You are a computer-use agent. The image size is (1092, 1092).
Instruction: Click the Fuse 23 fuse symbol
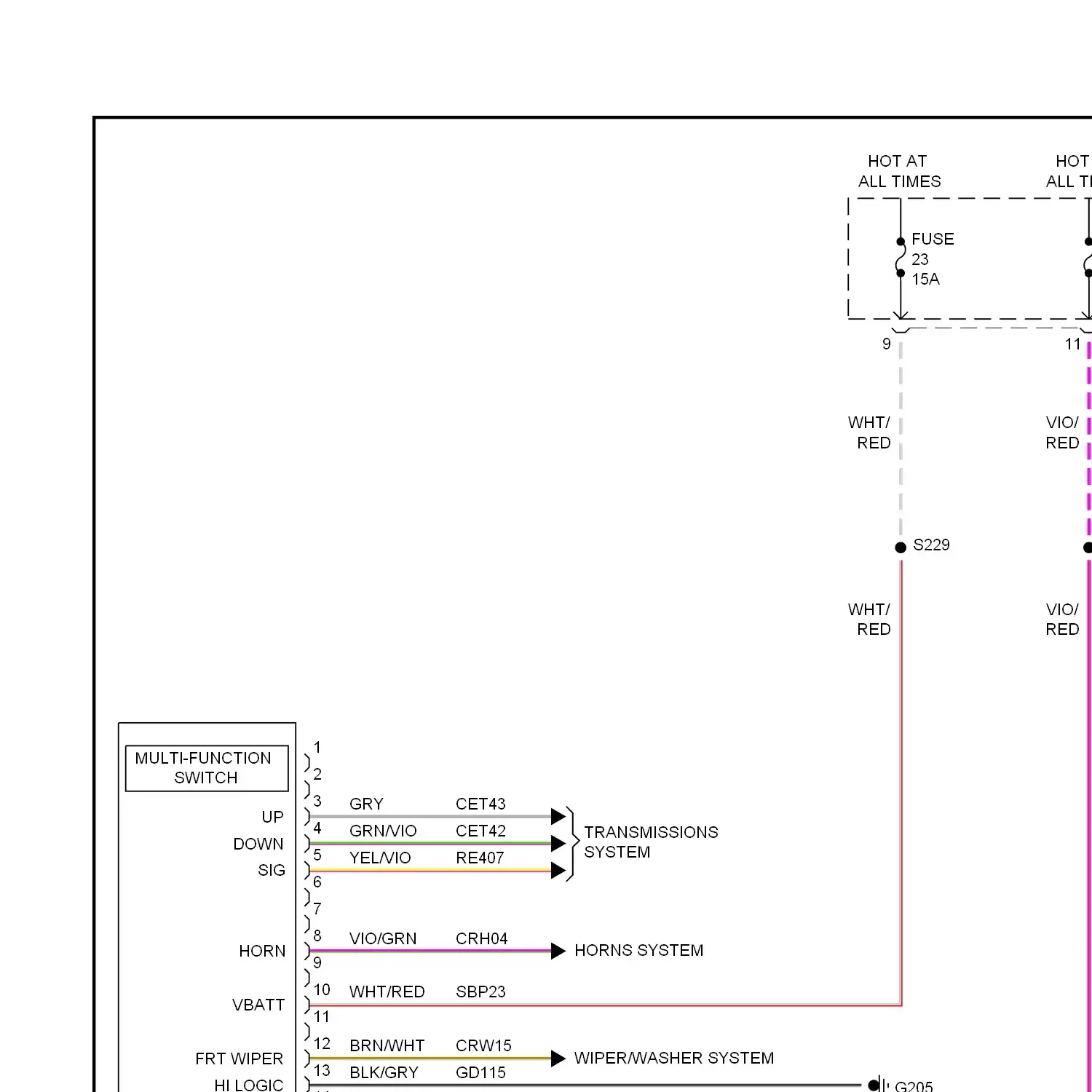[901, 257]
